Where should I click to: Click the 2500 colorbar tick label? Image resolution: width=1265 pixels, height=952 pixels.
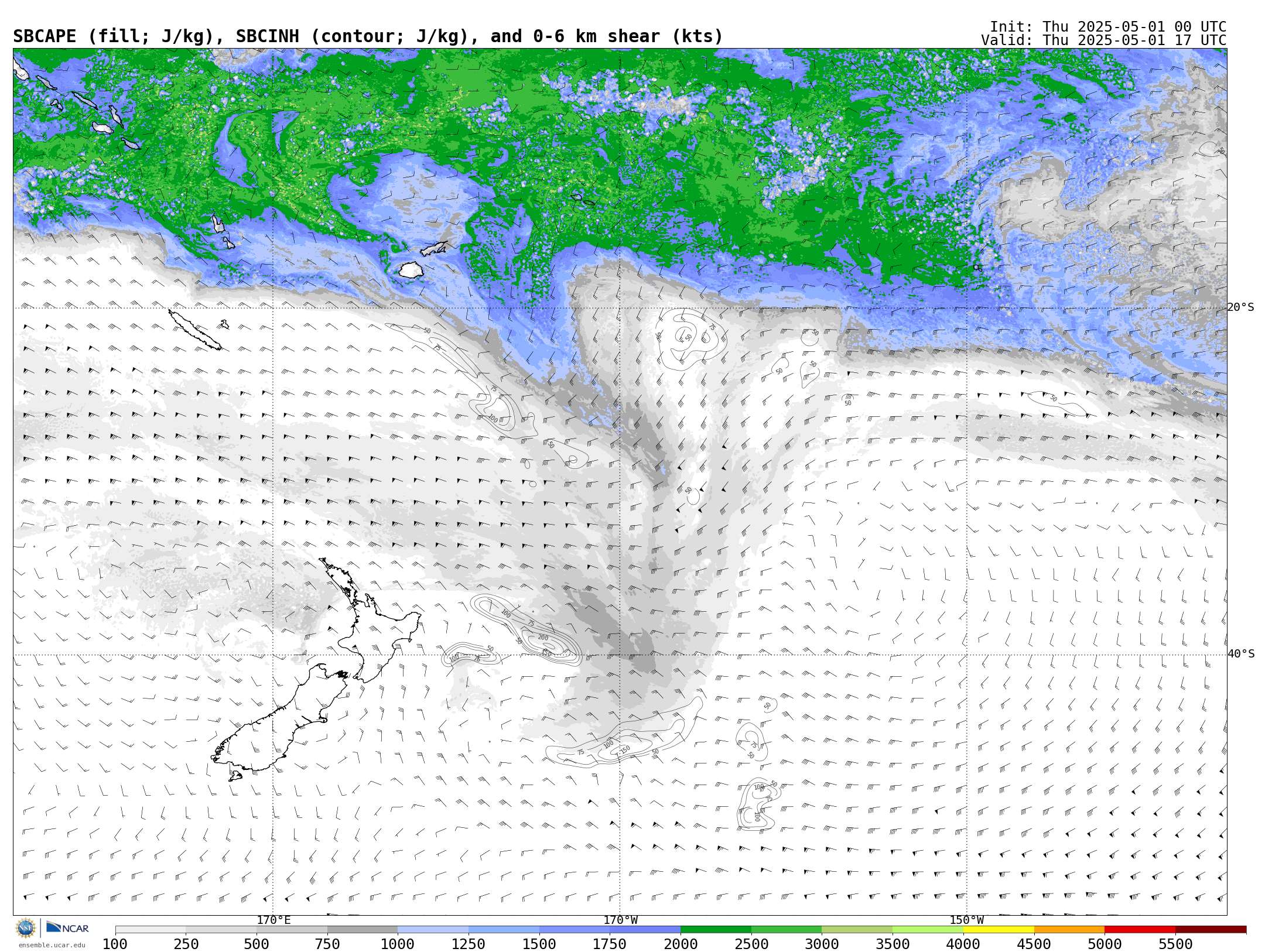point(751,944)
